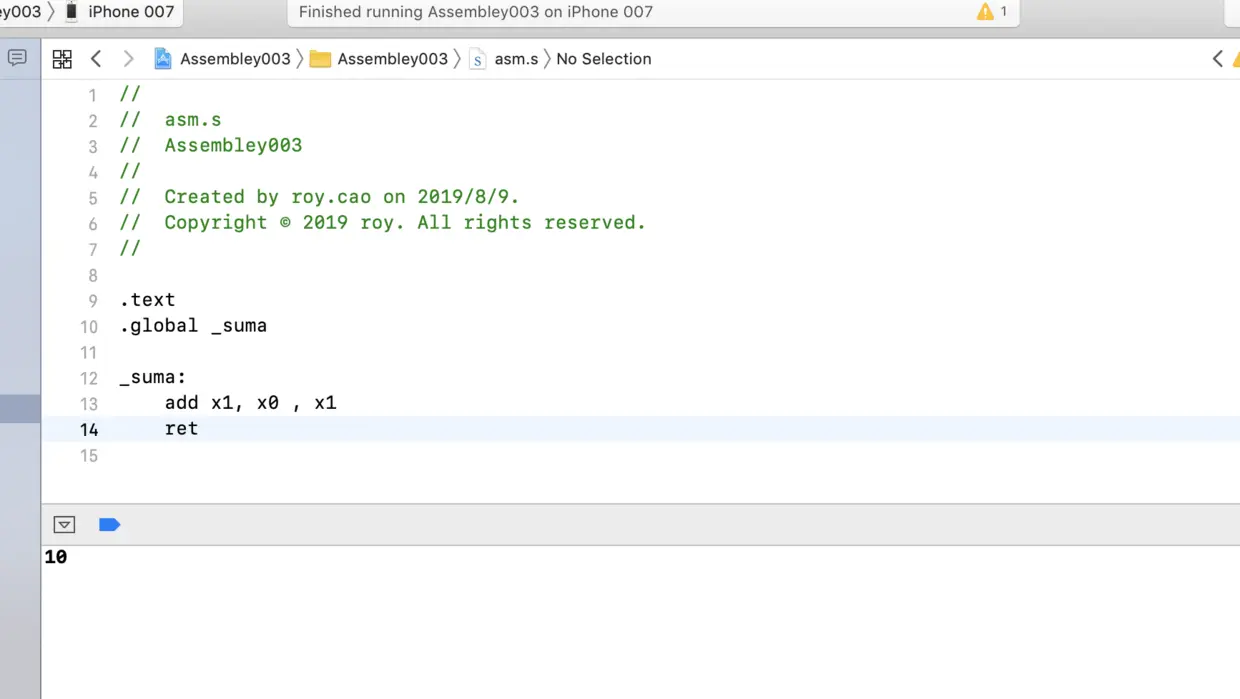This screenshot has height=699, width=1240.
Task: Click the Copyright 2019 roy comment line
Action: 383,223
